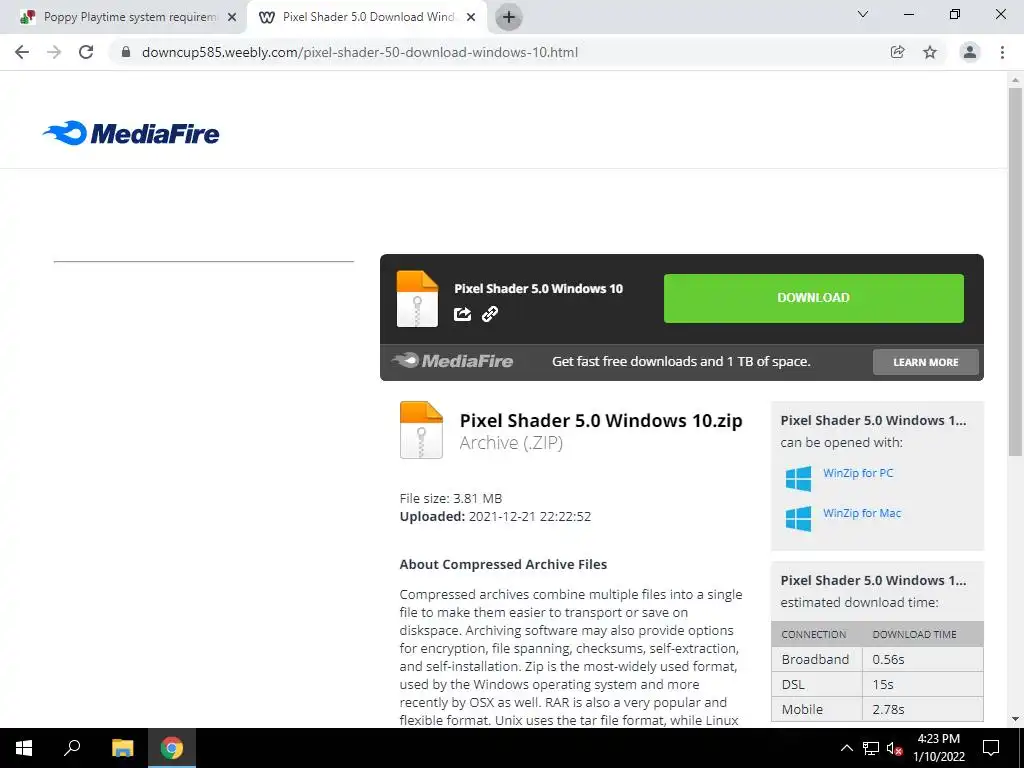
Task: Copy link using the chain icon
Action: pos(490,314)
